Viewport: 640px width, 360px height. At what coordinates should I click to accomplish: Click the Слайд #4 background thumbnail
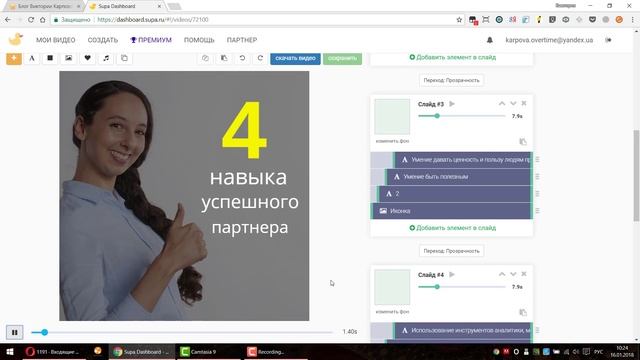coord(392,287)
